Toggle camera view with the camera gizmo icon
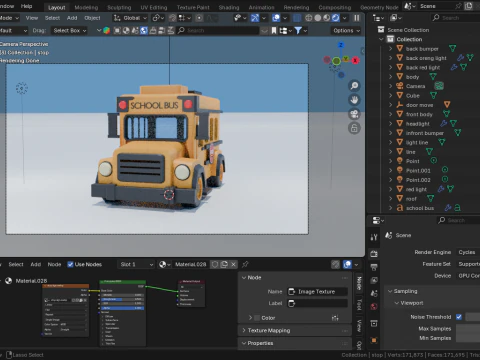 pyautogui.click(x=354, y=114)
